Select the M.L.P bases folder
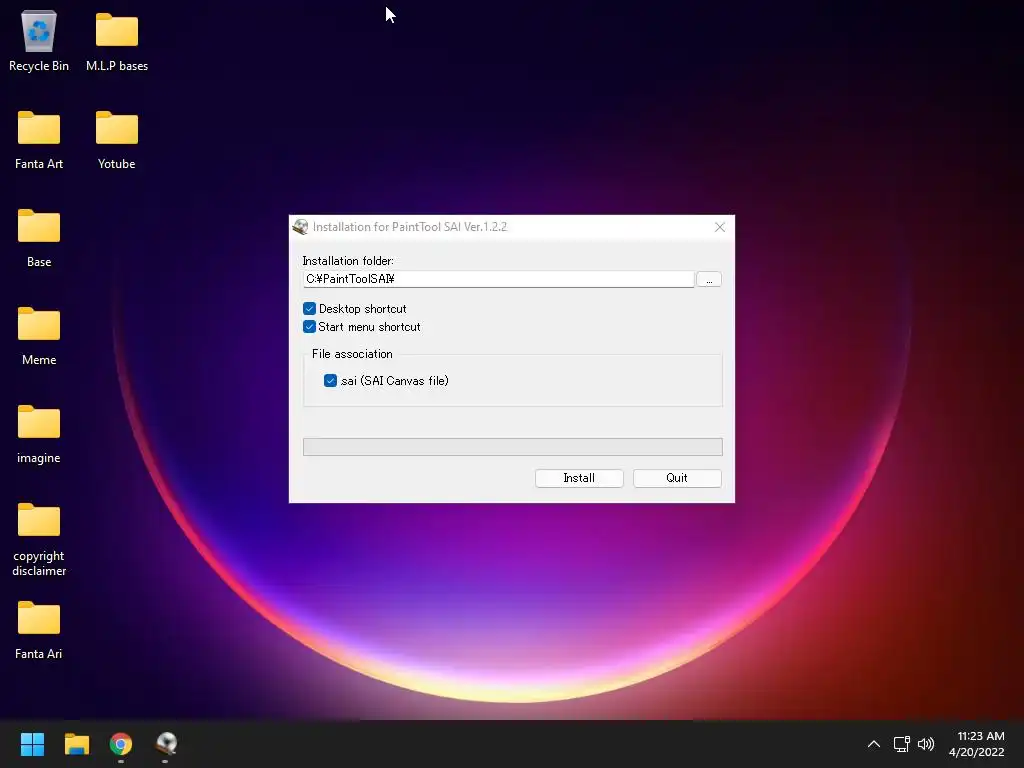Image resolution: width=1024 pixels, height=768 pixels. 117,40
